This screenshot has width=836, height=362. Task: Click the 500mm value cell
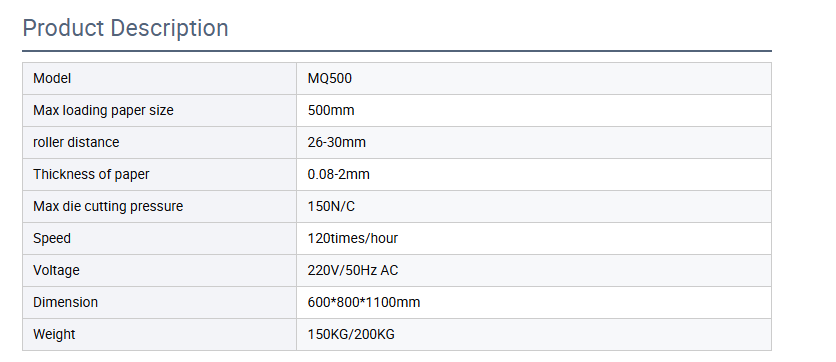tap(534, 111)
